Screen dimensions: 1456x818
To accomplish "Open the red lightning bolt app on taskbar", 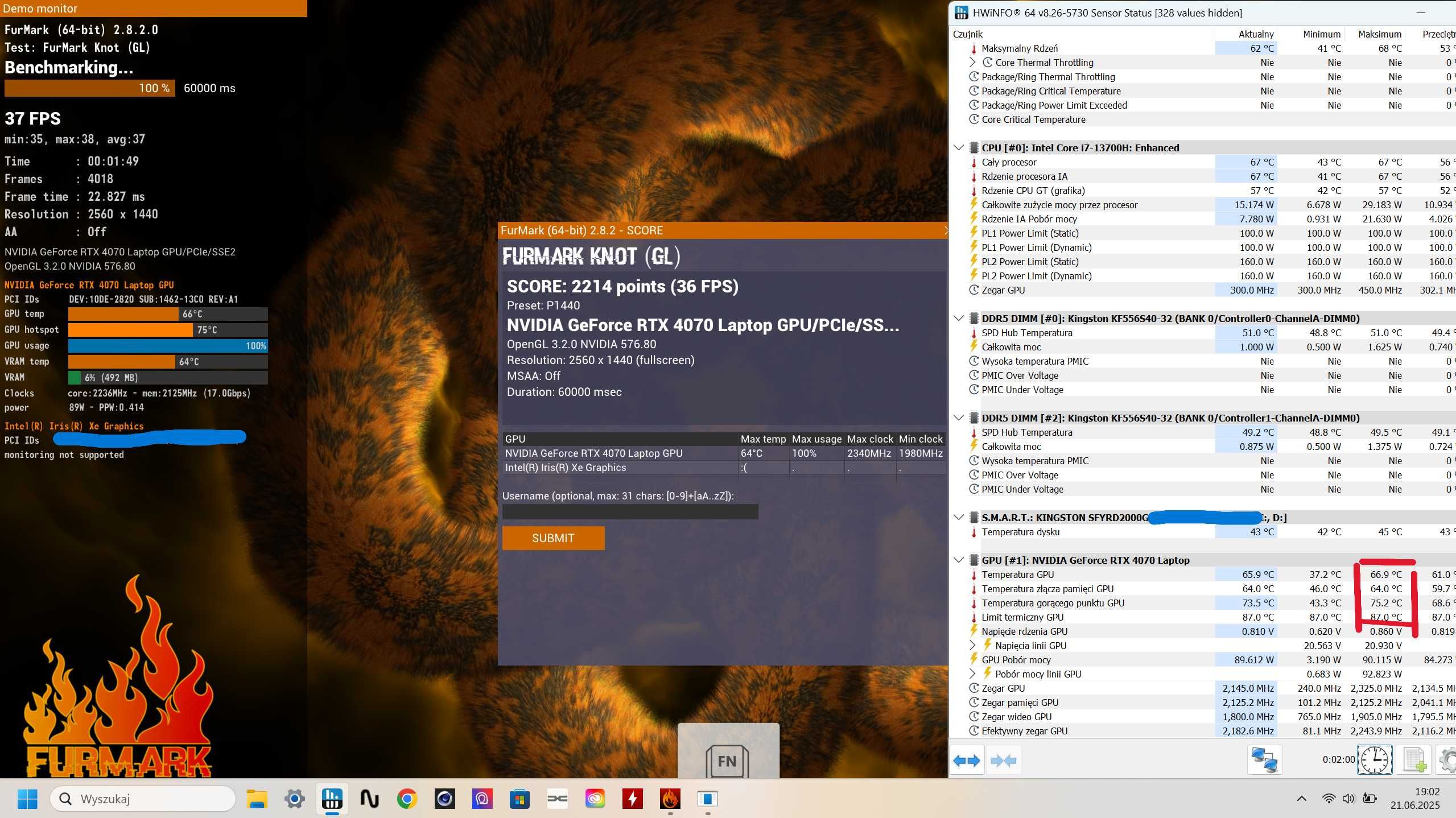I will (x=632, y=799).
